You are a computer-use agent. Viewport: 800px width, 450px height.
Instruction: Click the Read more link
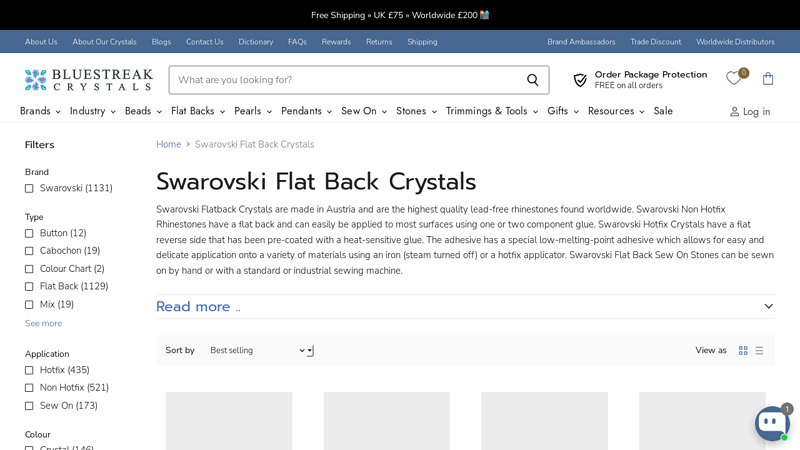coord(198,307)
